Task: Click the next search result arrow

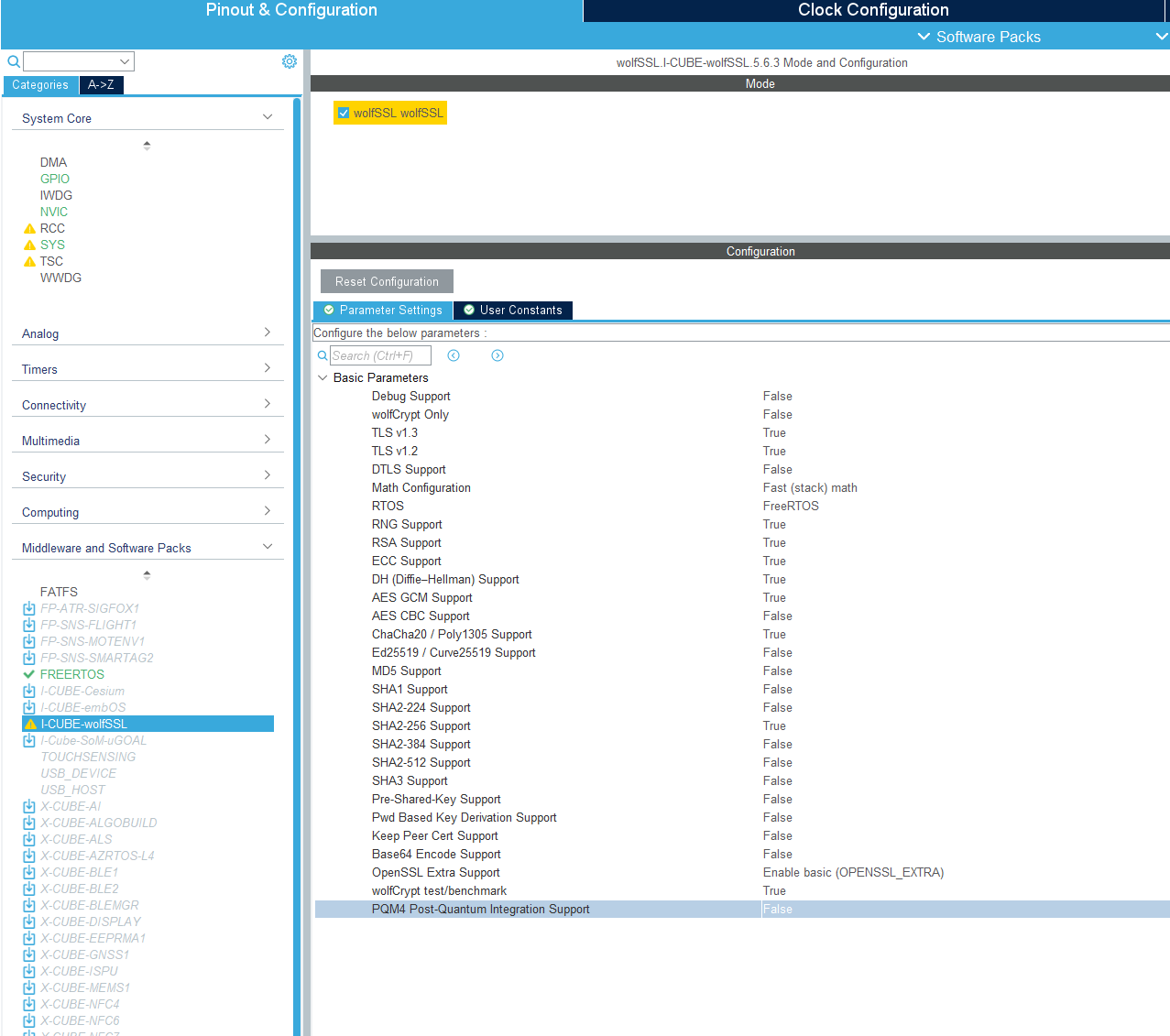Action: 497,355
